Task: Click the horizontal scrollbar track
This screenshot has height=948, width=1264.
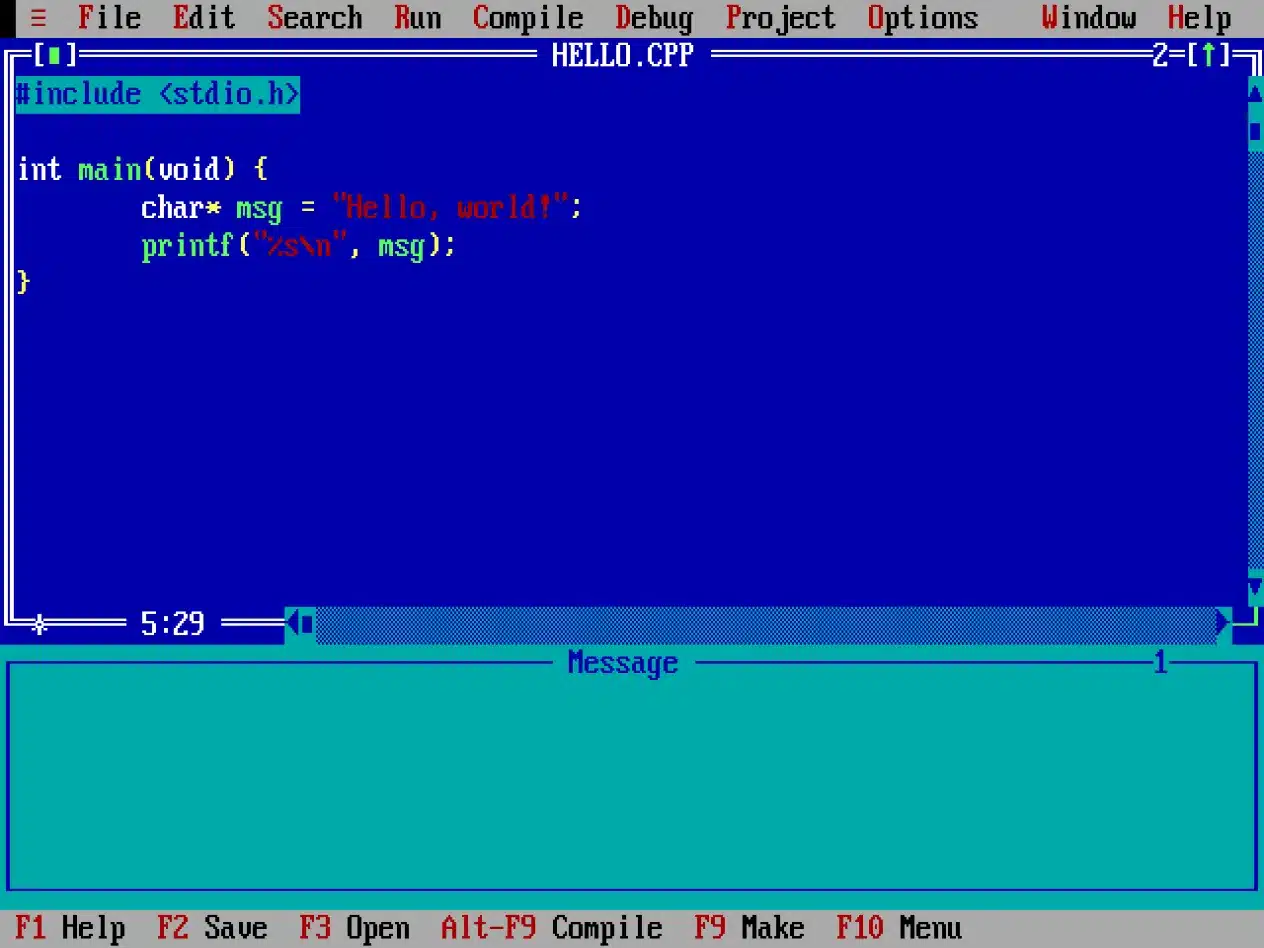Action: pos(765,624)
